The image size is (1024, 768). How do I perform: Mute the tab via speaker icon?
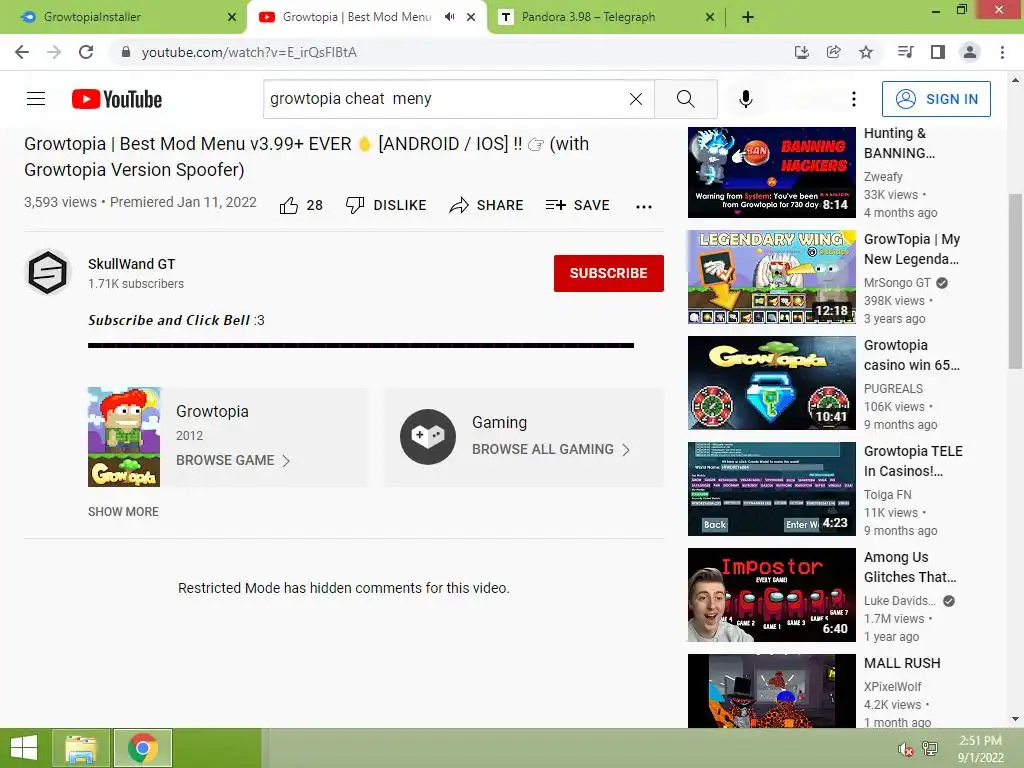coord(449,17)
